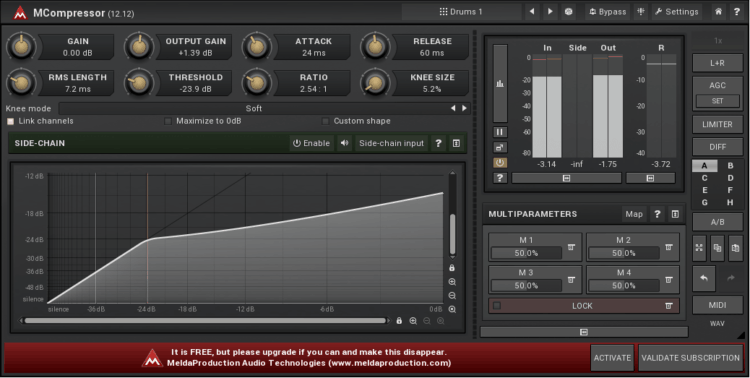Select preset slot A
This screenshot has width=750, height=378.
[705, 166]
